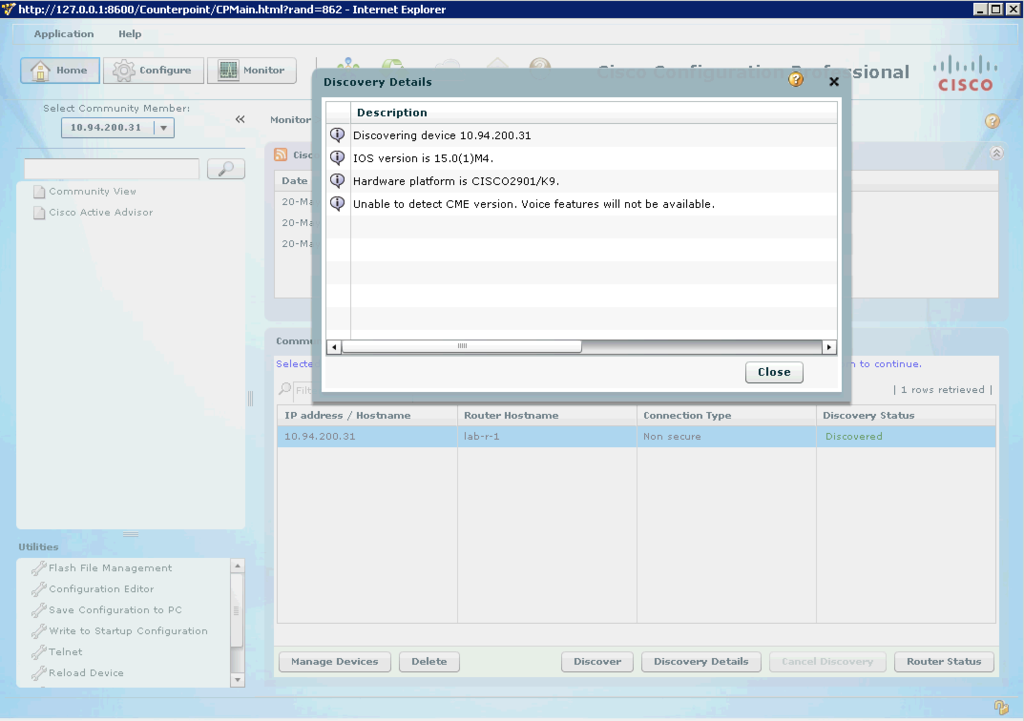
Task: Sort by Router Hostname column
Action: point(547,415)
